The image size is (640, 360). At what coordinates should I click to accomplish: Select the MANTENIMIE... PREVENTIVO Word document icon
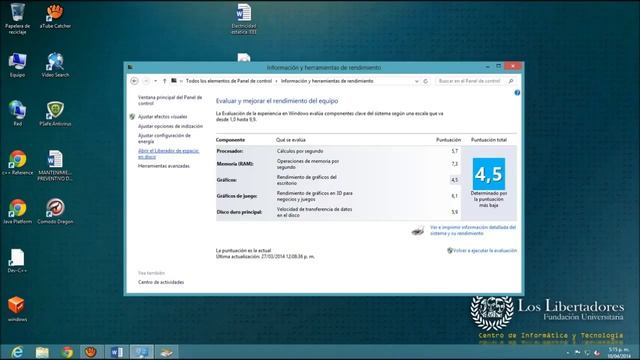[x=55, y=165]
